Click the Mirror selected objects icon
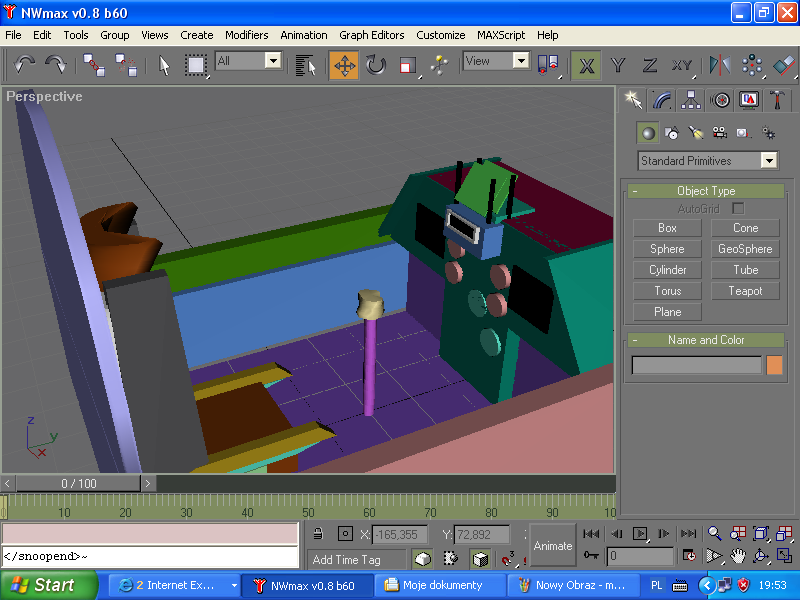This screenshot has width=800, height=600. (719, 65)
